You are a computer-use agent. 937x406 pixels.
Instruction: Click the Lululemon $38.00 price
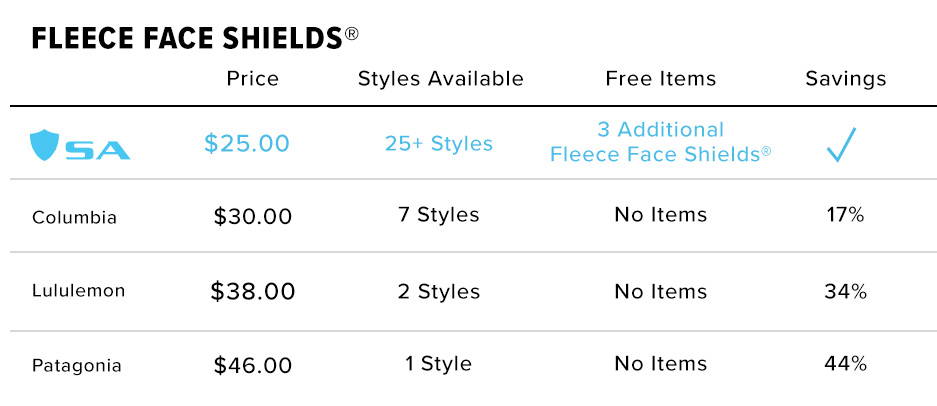253,291
